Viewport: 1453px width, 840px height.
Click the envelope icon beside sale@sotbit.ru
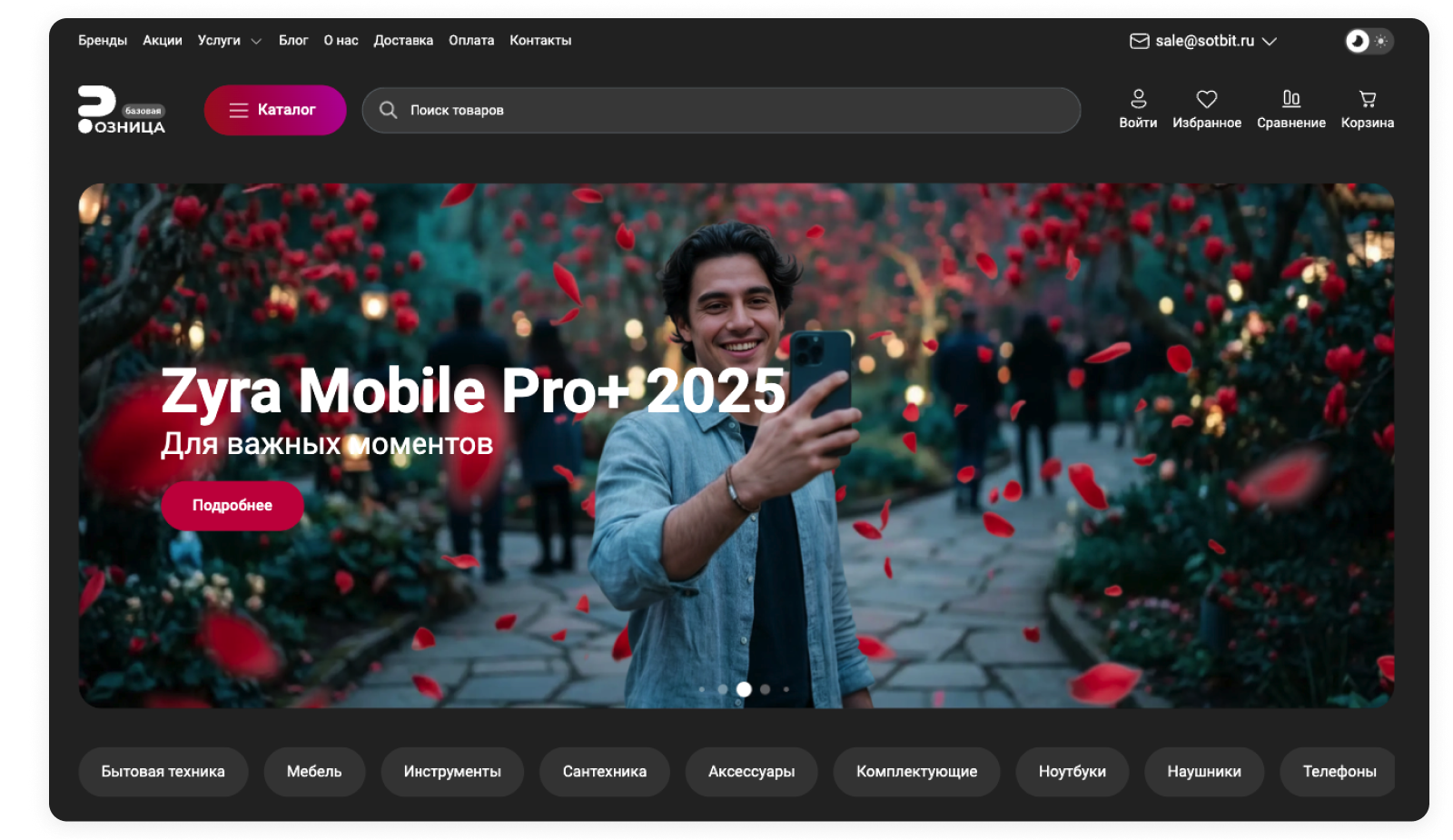(1139, 41)
